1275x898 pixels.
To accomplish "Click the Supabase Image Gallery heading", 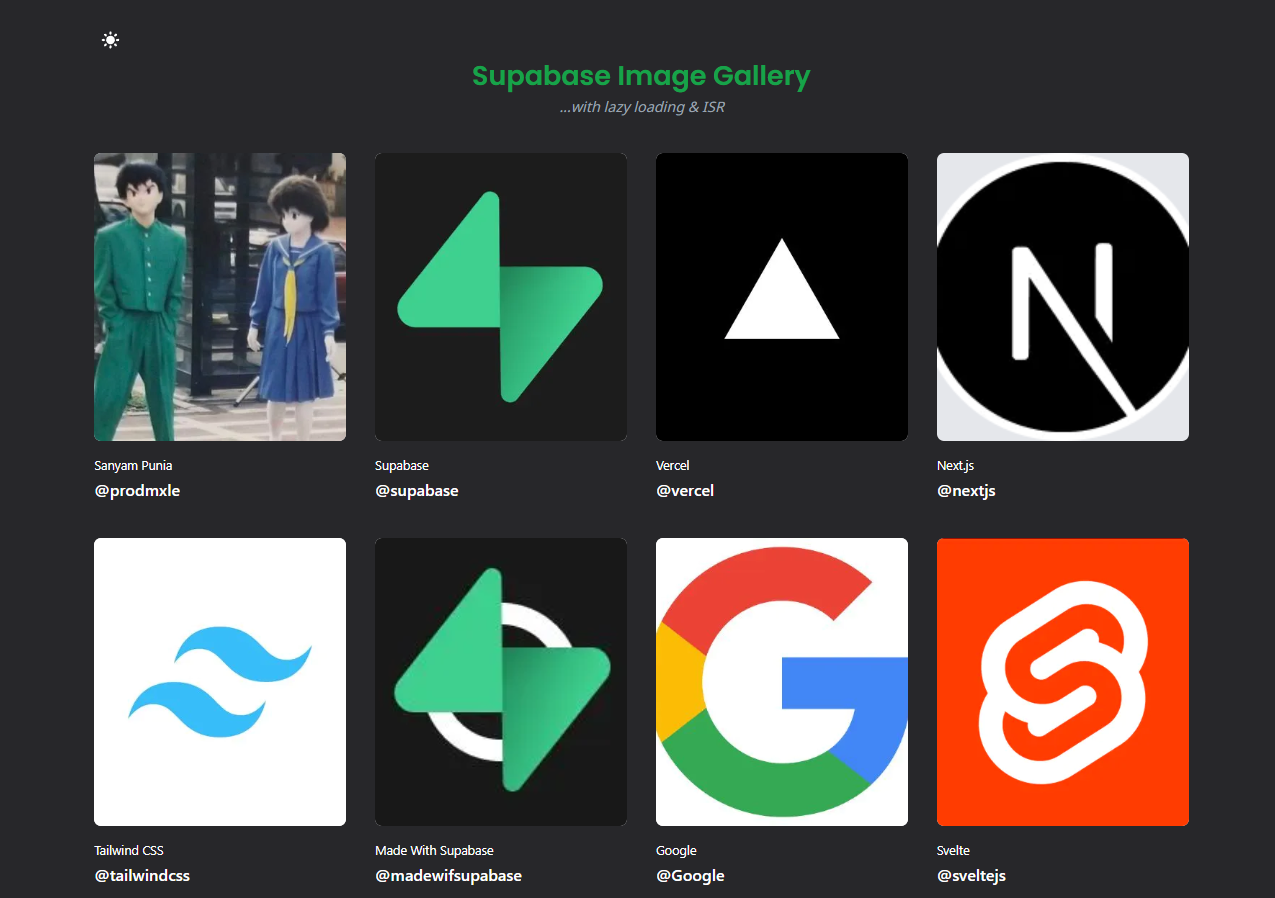I will (640, 76).
